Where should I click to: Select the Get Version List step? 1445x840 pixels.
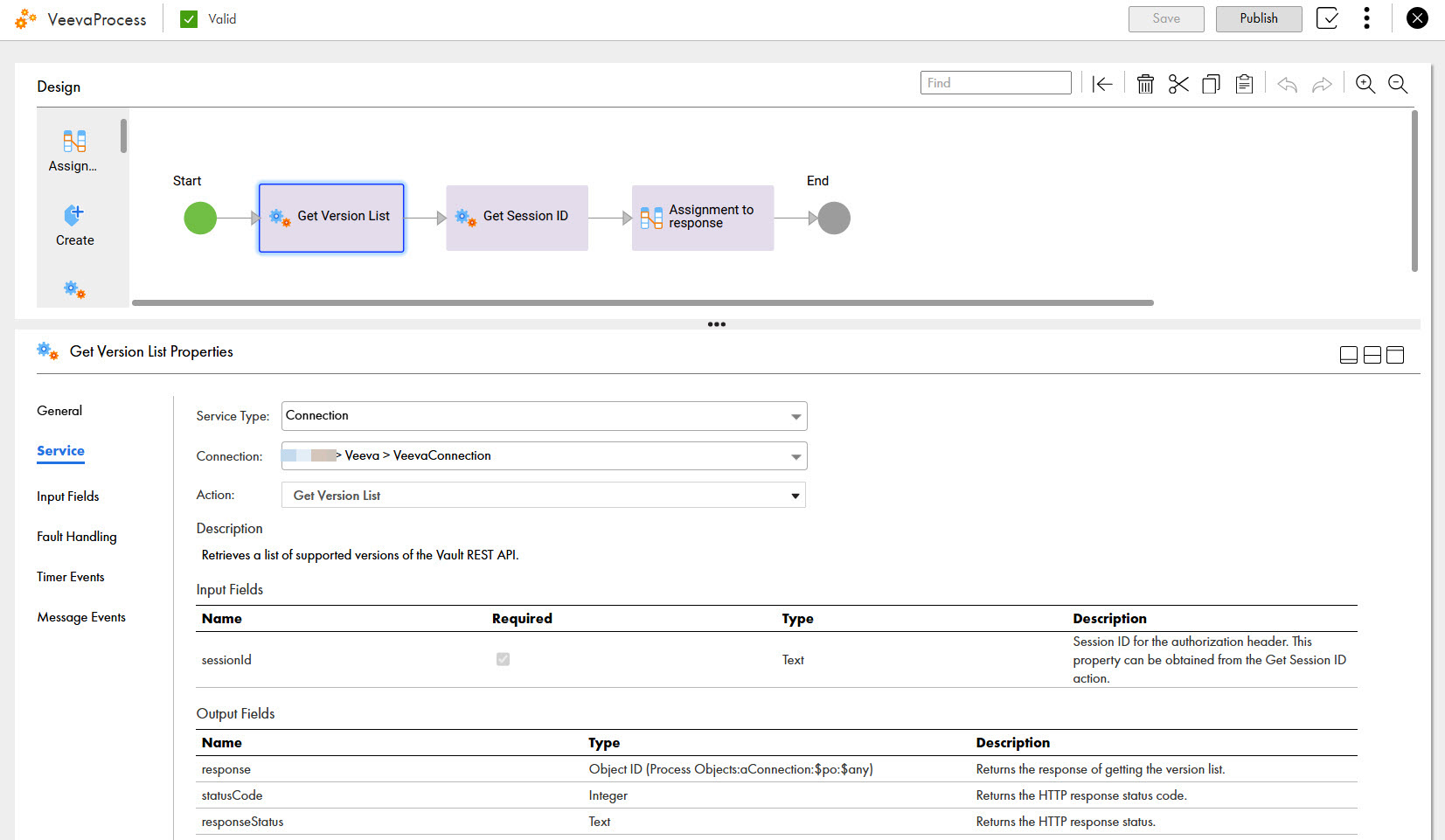[331, 218]
